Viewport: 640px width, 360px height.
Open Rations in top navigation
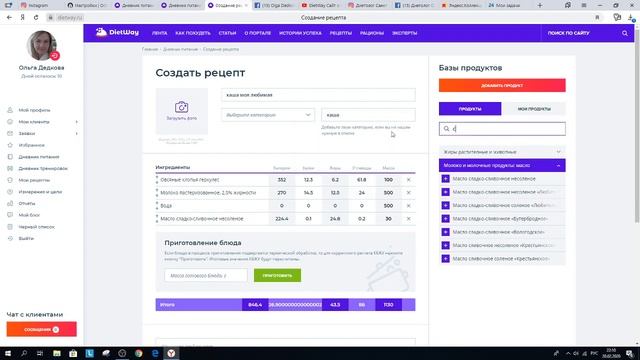point(371,33)
